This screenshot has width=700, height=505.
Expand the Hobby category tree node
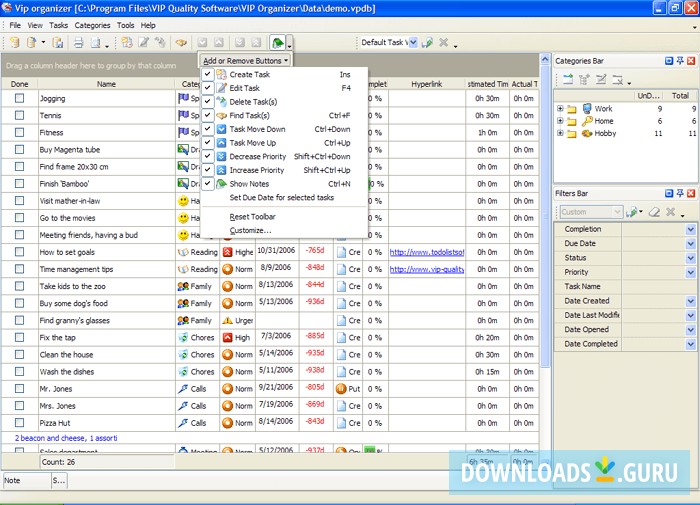(560, 133)
